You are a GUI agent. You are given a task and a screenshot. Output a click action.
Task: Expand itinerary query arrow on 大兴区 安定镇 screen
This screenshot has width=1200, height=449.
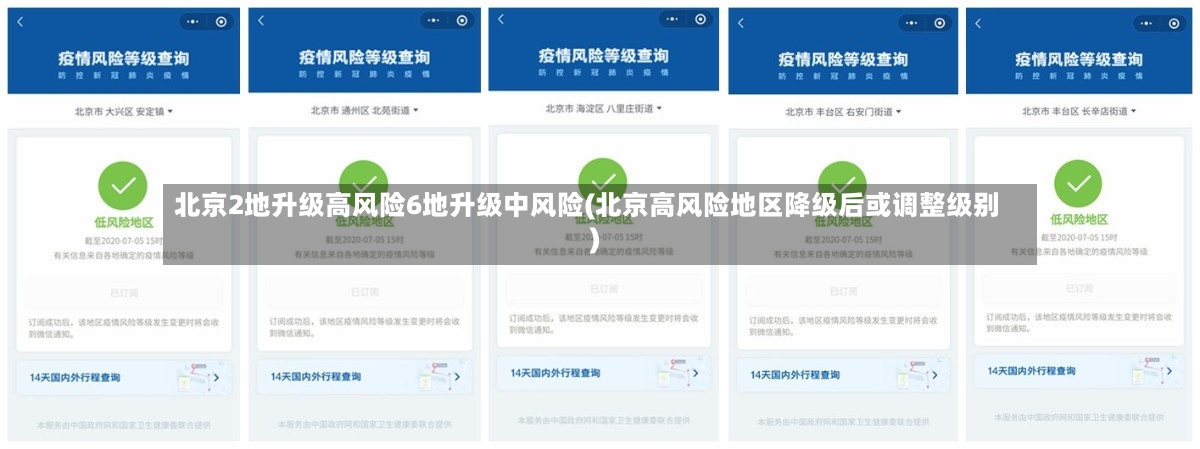click(x=217, y=377)
